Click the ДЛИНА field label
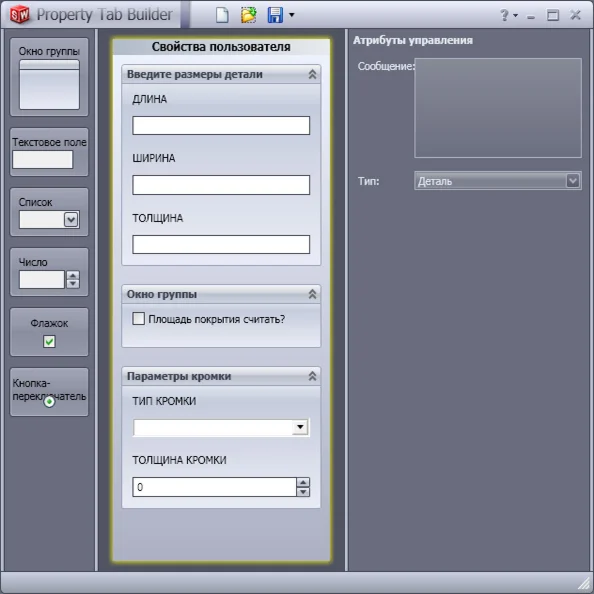The width and height of the screenshot is (594, 594). pos(149,99)
